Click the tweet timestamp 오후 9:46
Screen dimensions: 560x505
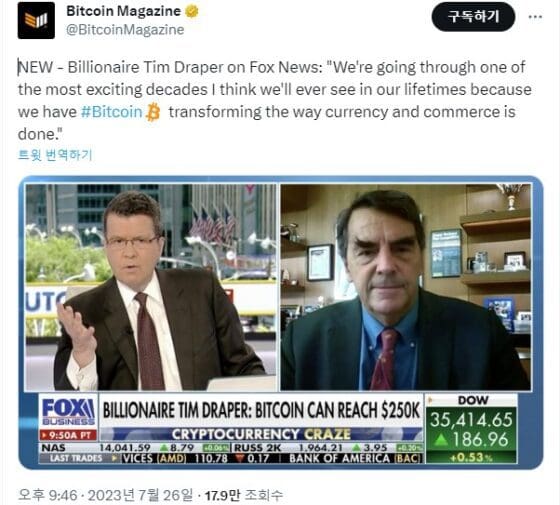pos(48,495)
